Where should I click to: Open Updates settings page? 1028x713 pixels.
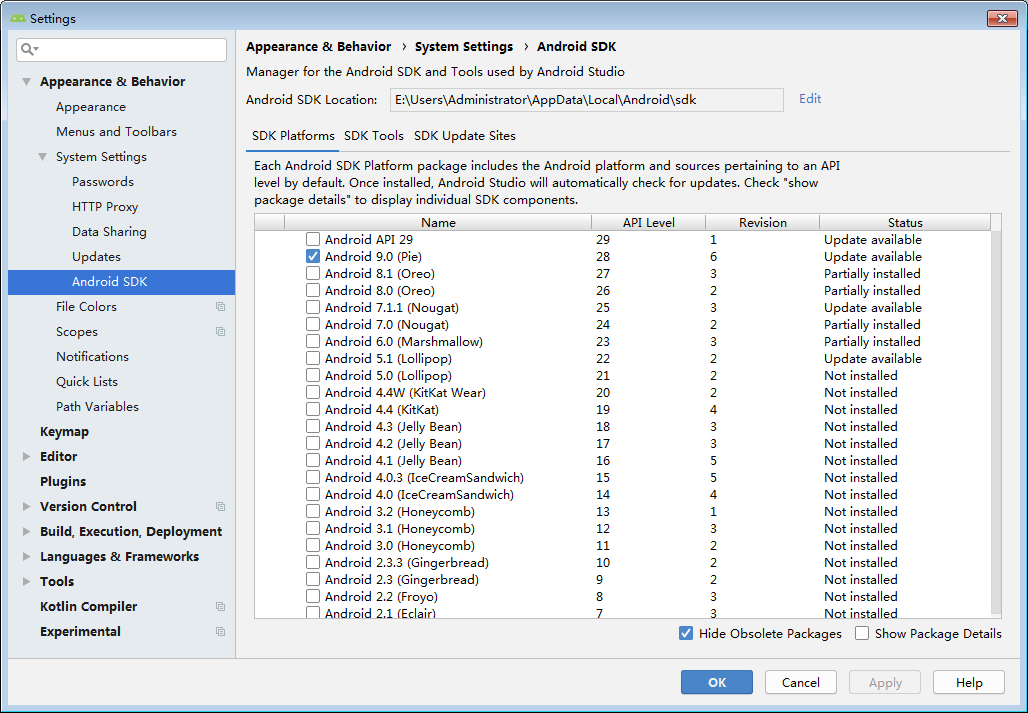click(96, 257)
